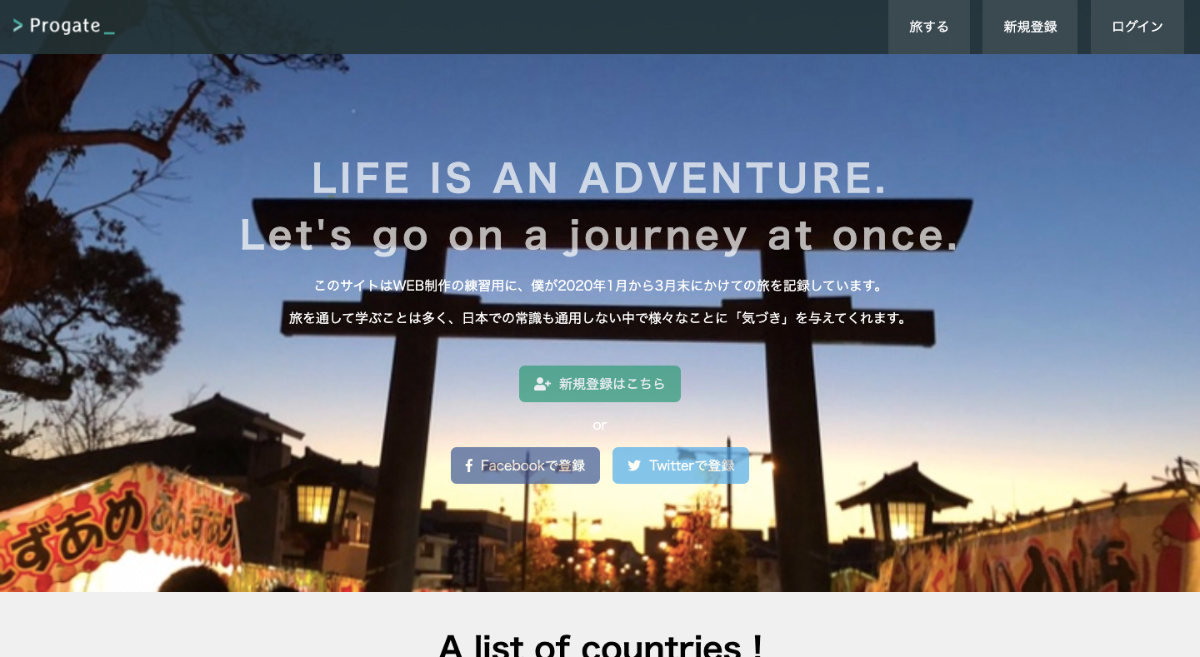The width and height of the screenshot is (1200, 657).
Task: Click the glowing lantern on the right
Action: (x=906, y=520)
